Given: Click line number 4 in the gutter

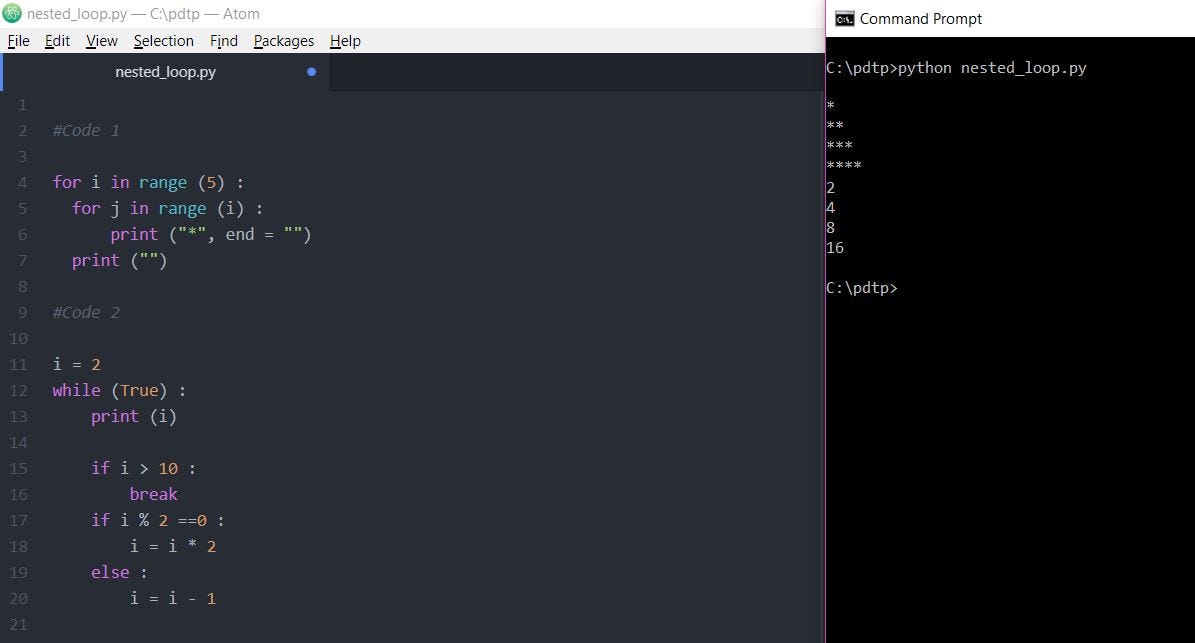Looking at the screenshot, I should click(22, 182).
